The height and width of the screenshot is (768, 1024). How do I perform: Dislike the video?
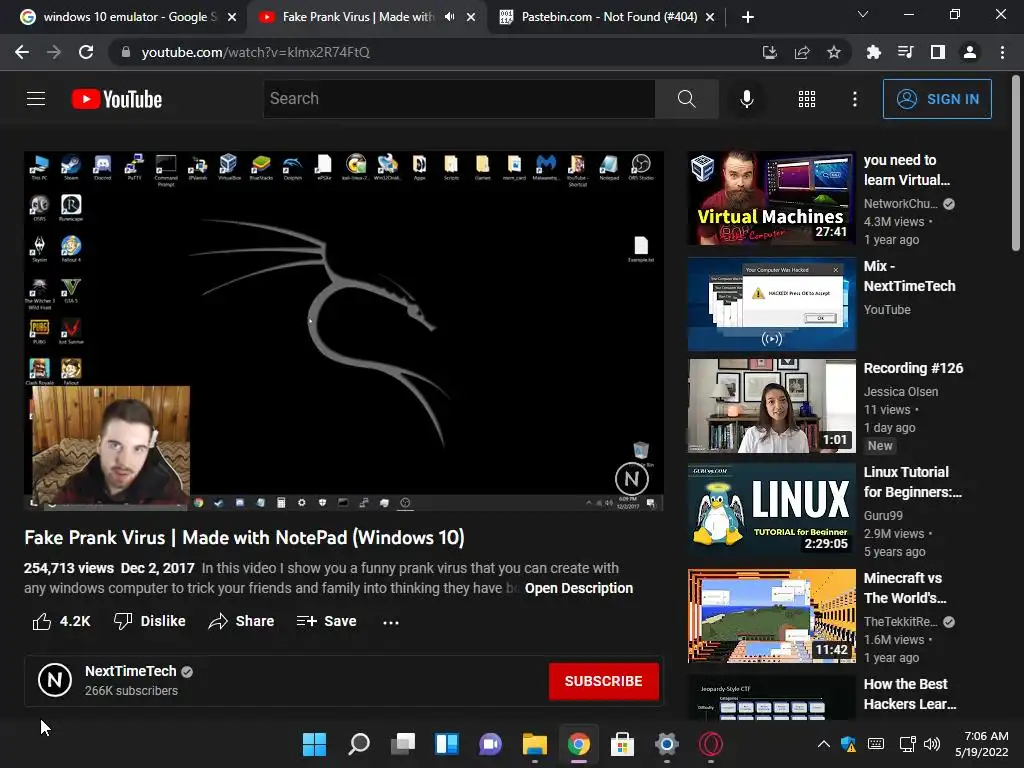click(150, 621)
